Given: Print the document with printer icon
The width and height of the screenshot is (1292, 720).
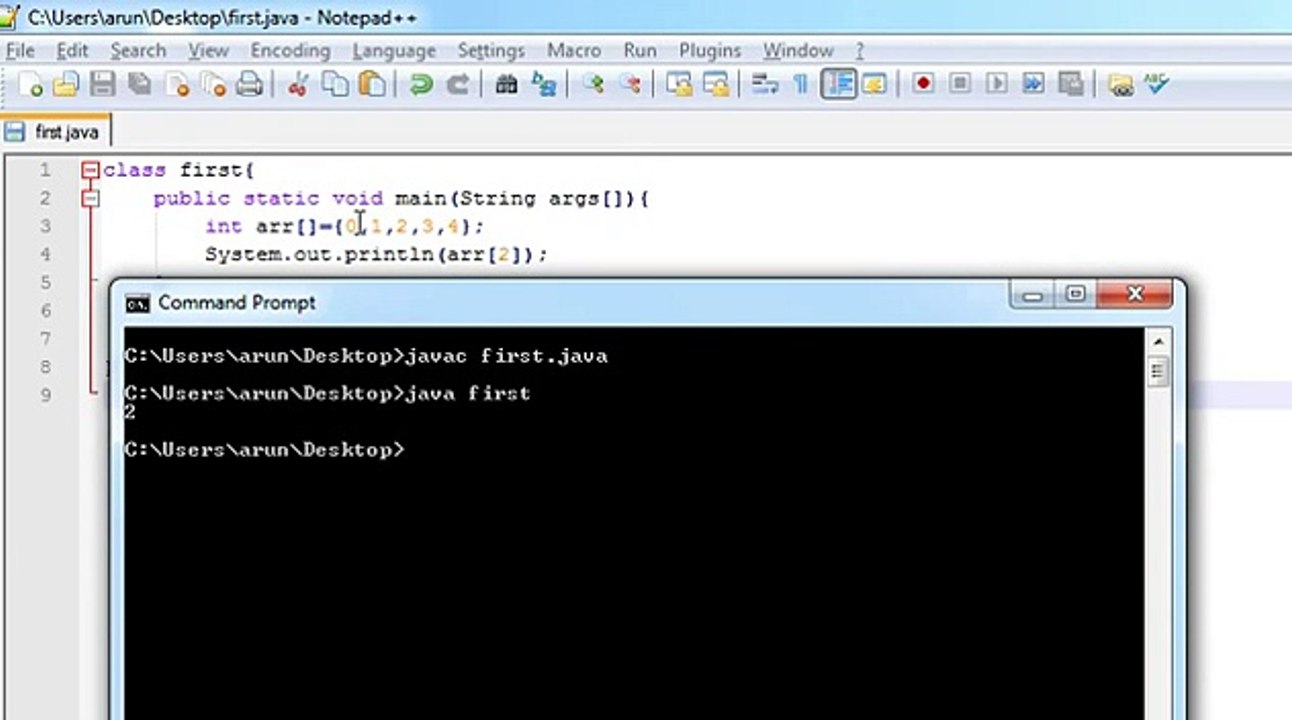Looking at the screenshot, I should click(249, 85).
